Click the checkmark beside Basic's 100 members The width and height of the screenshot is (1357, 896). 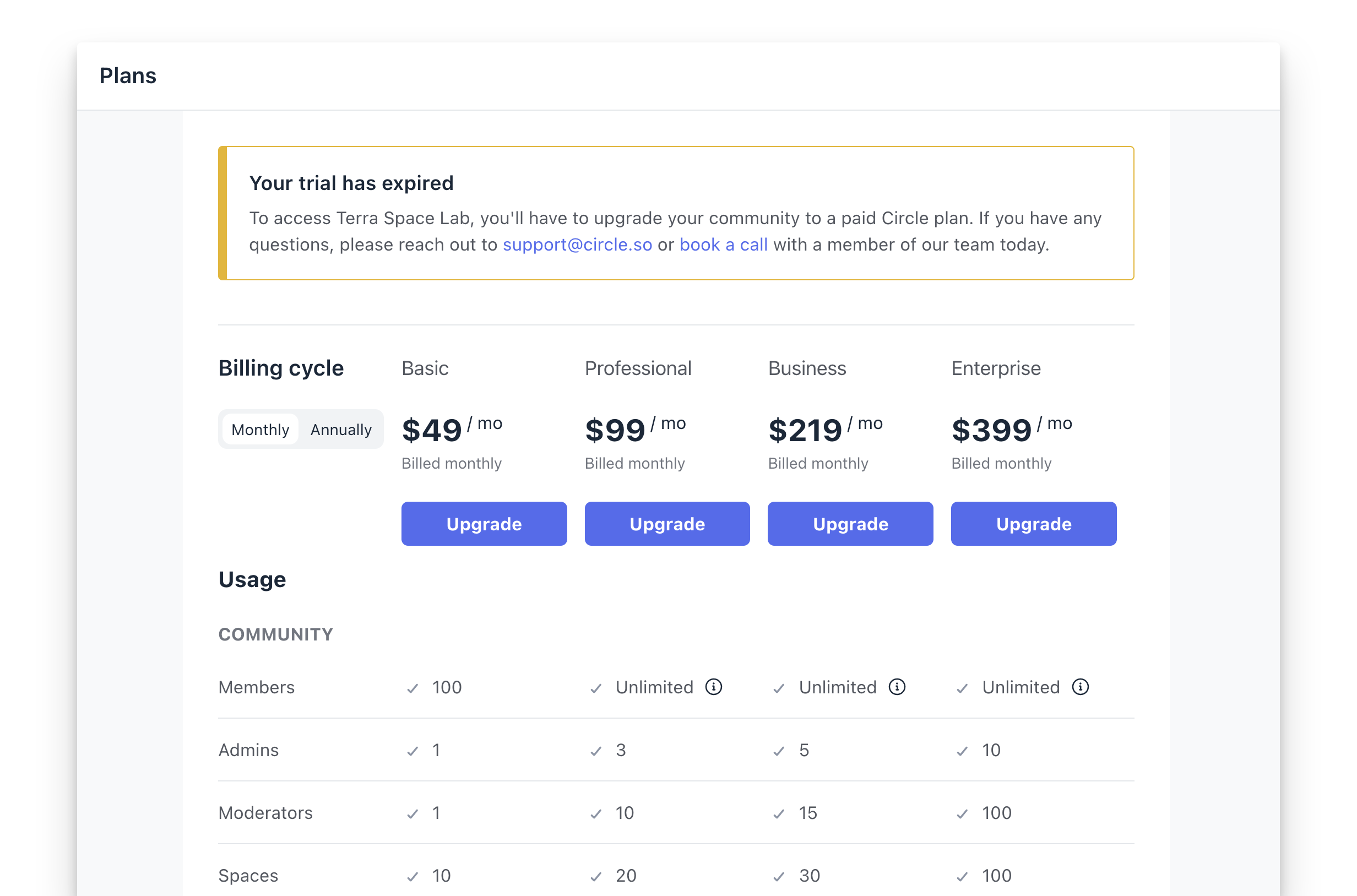(x=412, y=688)
